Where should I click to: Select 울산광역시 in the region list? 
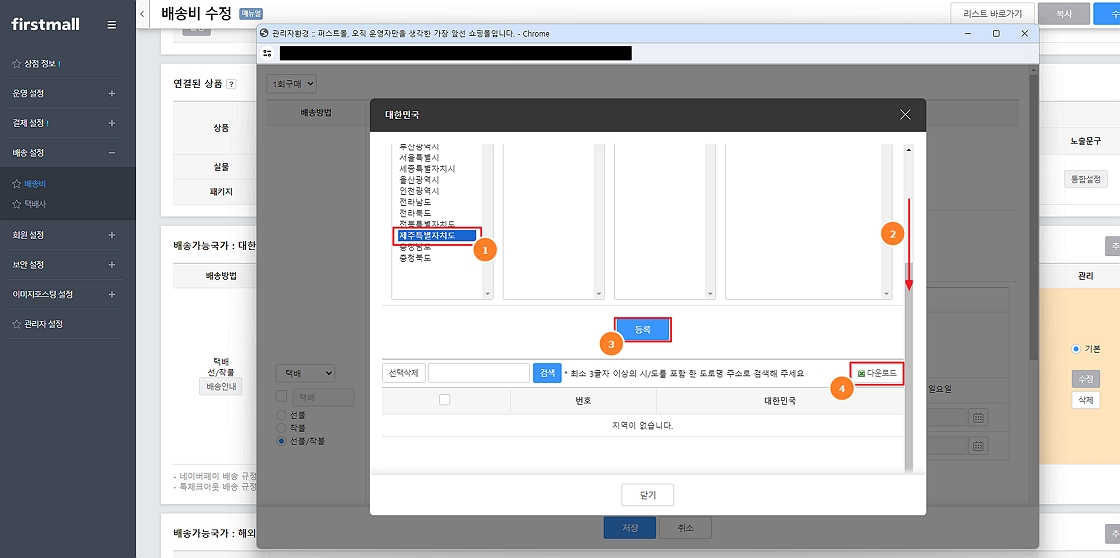click(x=419, y=180)
